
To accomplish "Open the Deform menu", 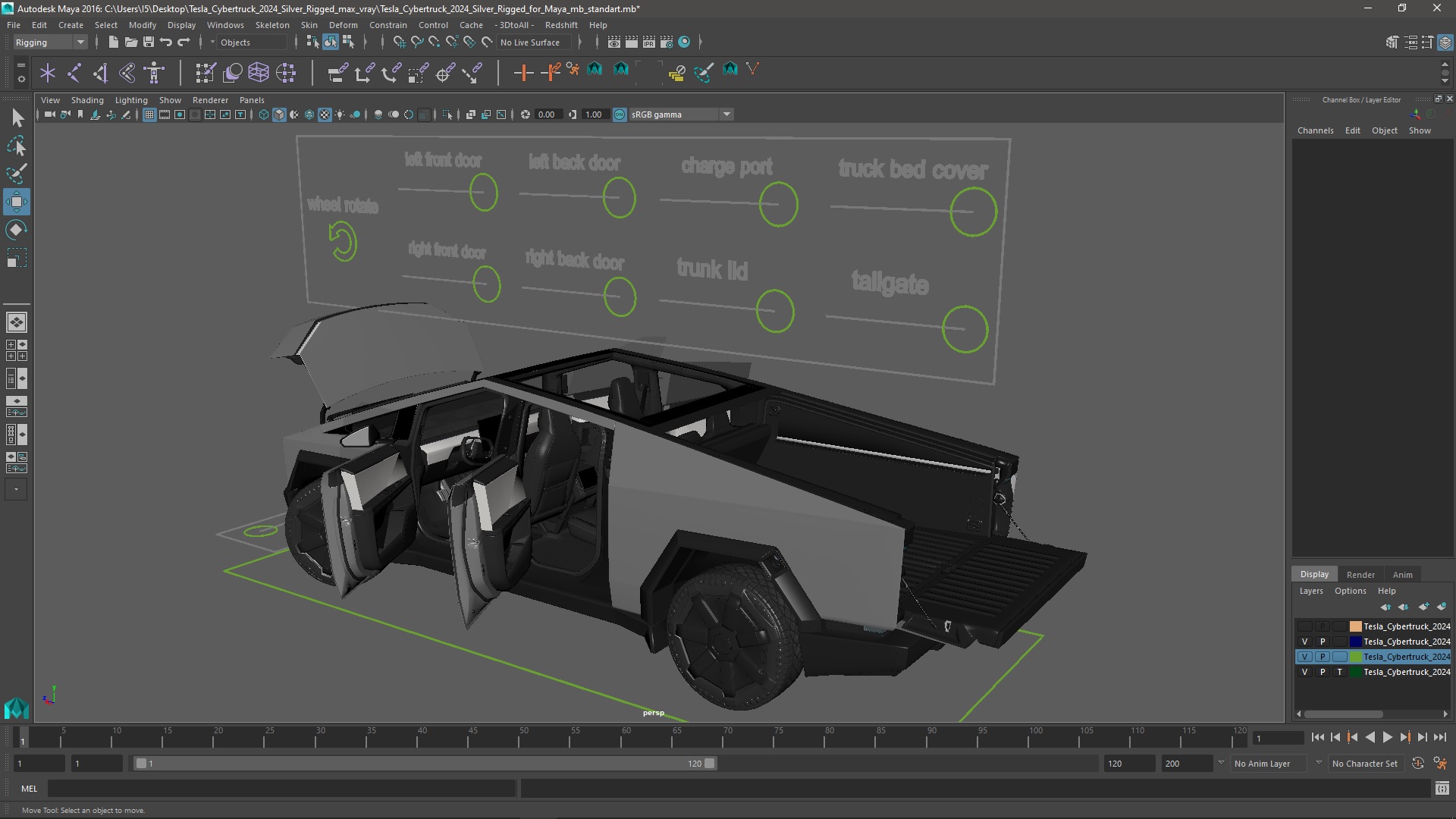I will (x=343, y=25).
